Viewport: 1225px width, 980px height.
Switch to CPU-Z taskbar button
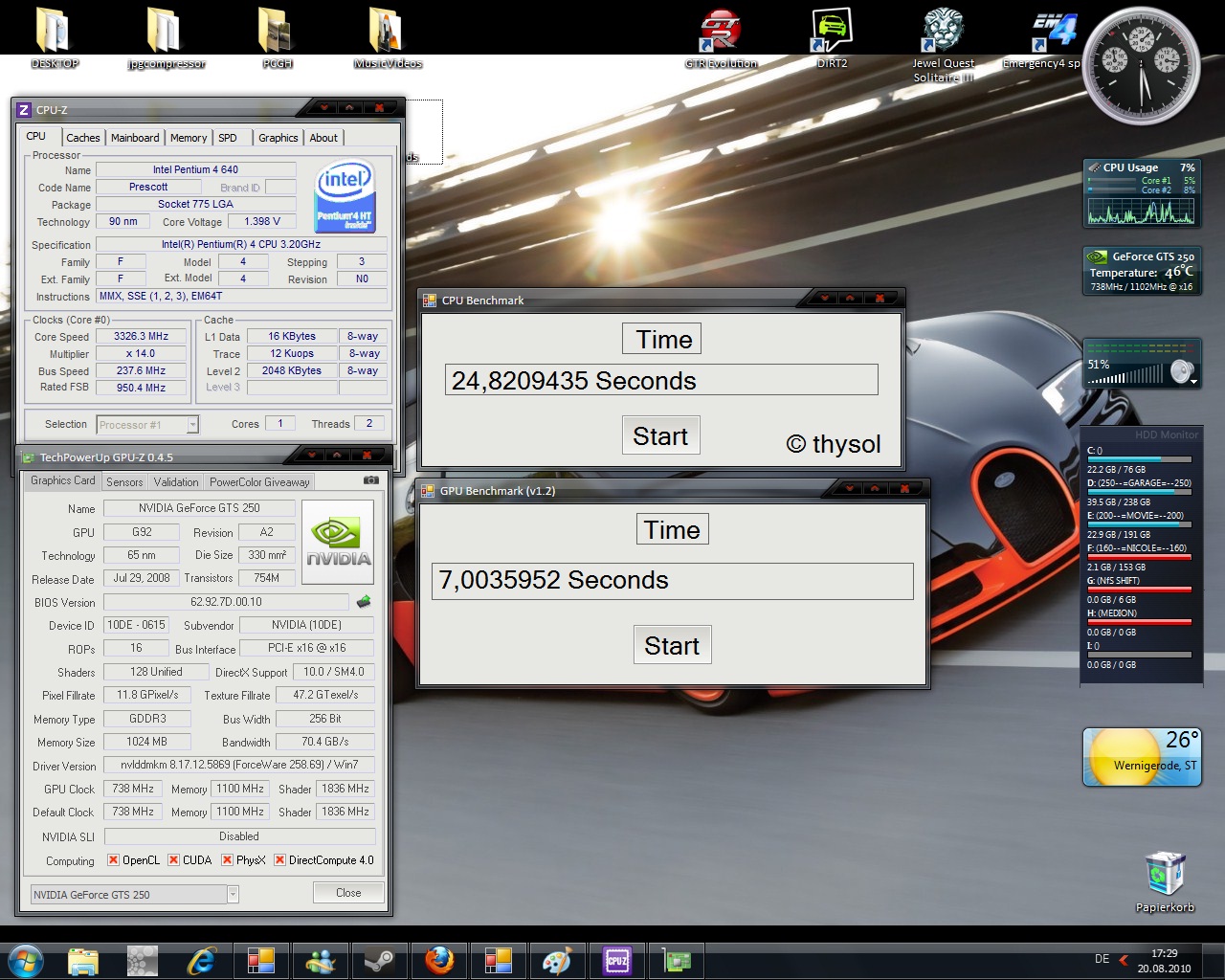click(x=617, y=960)
